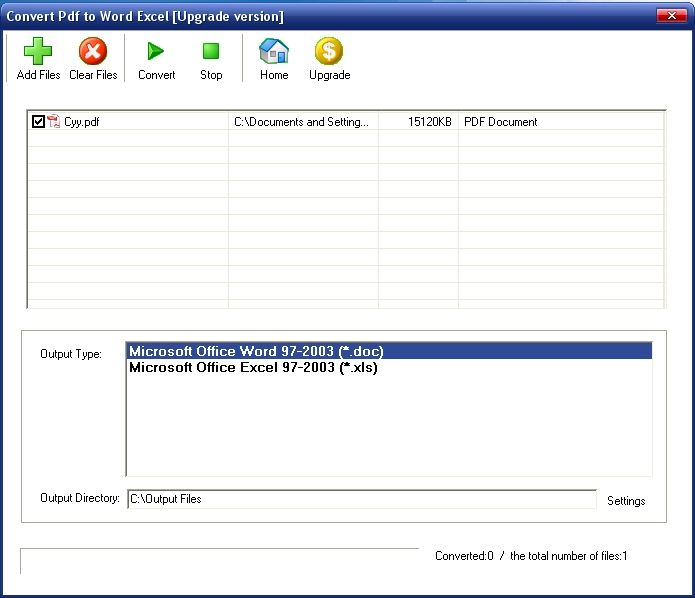This screenshot has width=695, height=598.
Task: Click the conversion progress bar
Action: (220, 560)
